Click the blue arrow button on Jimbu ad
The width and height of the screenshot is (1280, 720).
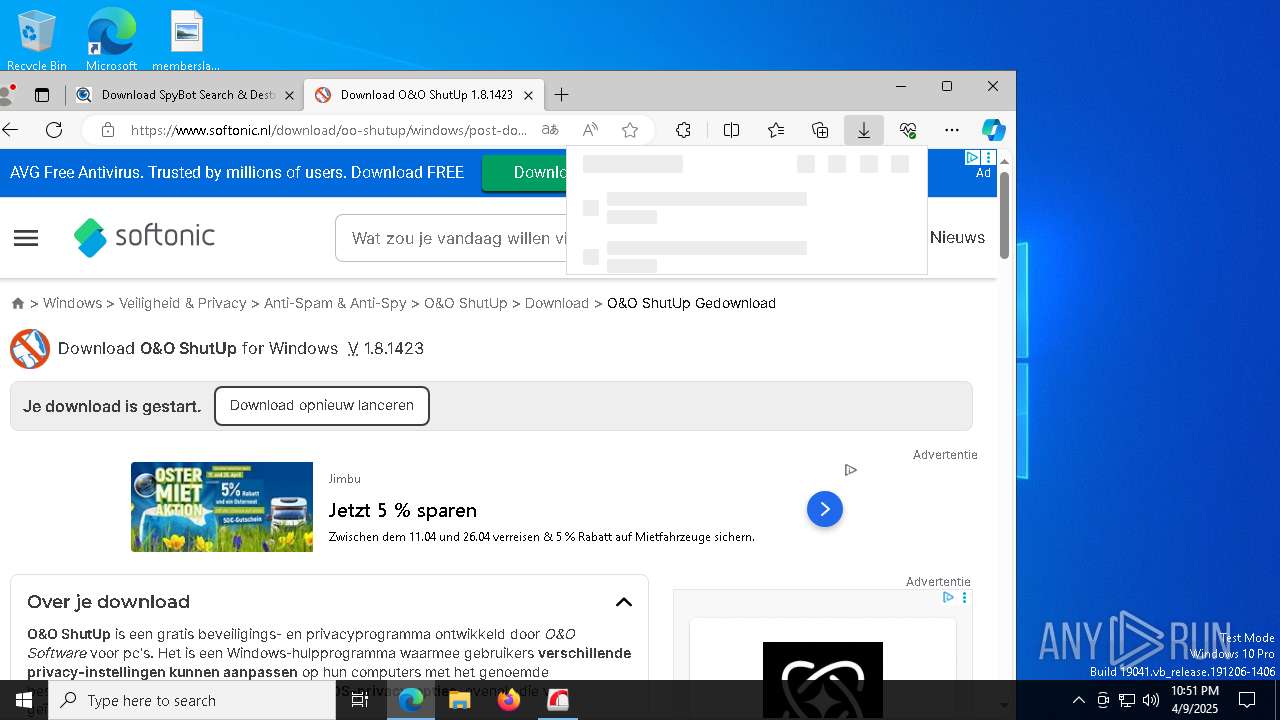pos(825,509)
